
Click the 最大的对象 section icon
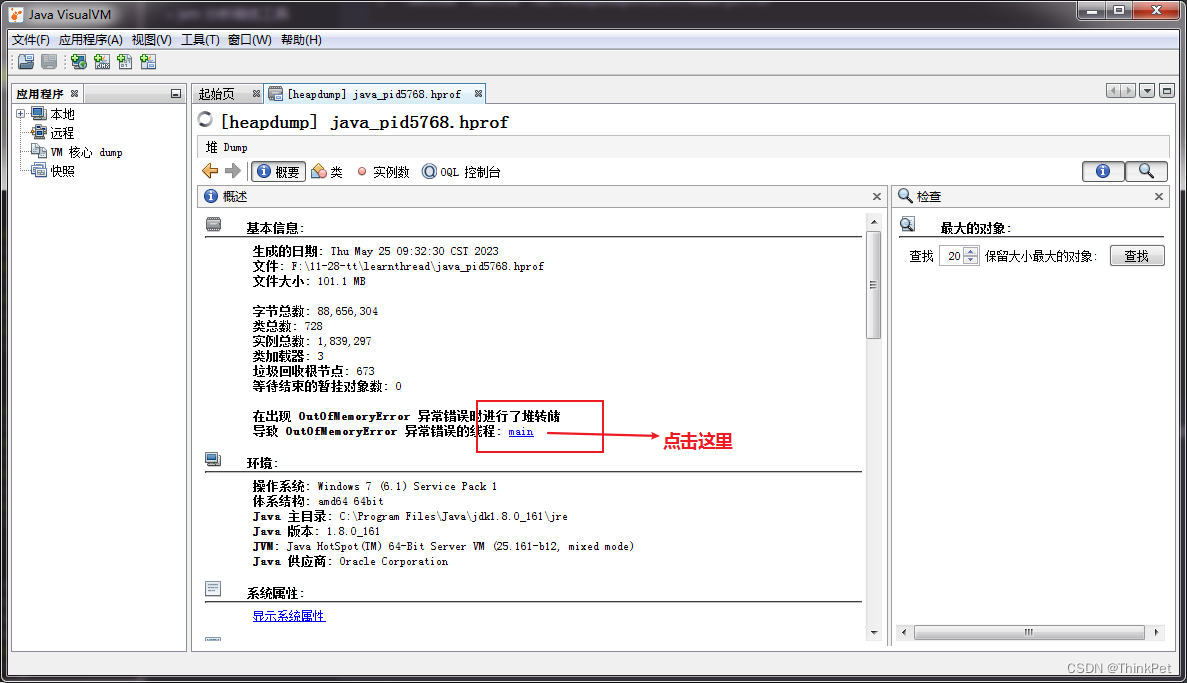[908, 224]
